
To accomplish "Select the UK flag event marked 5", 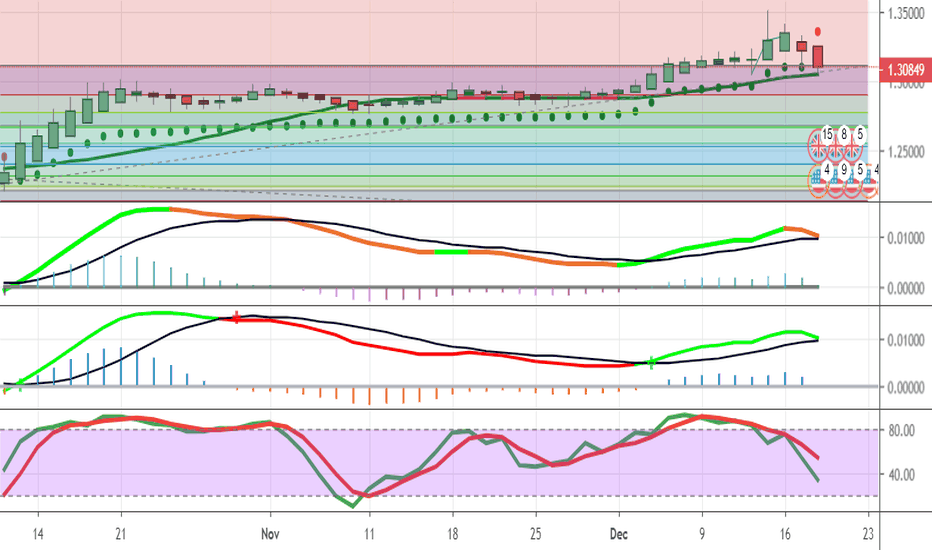I will point(853,148).
